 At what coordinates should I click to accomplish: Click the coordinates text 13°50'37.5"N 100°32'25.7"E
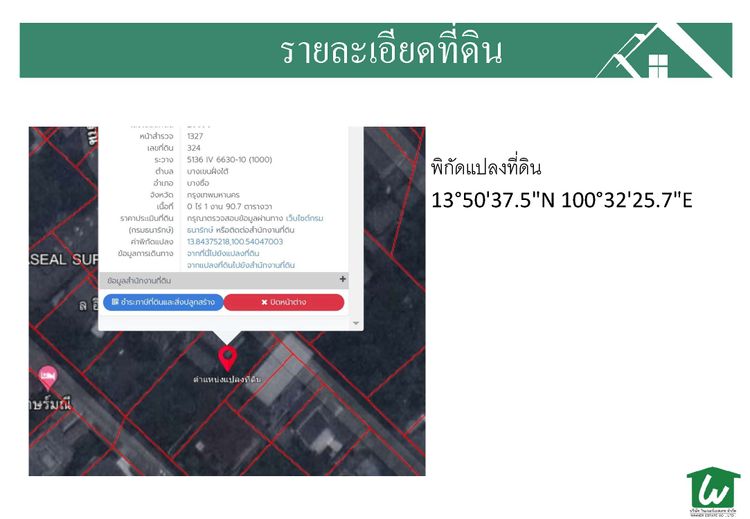(x=561, y=200)
